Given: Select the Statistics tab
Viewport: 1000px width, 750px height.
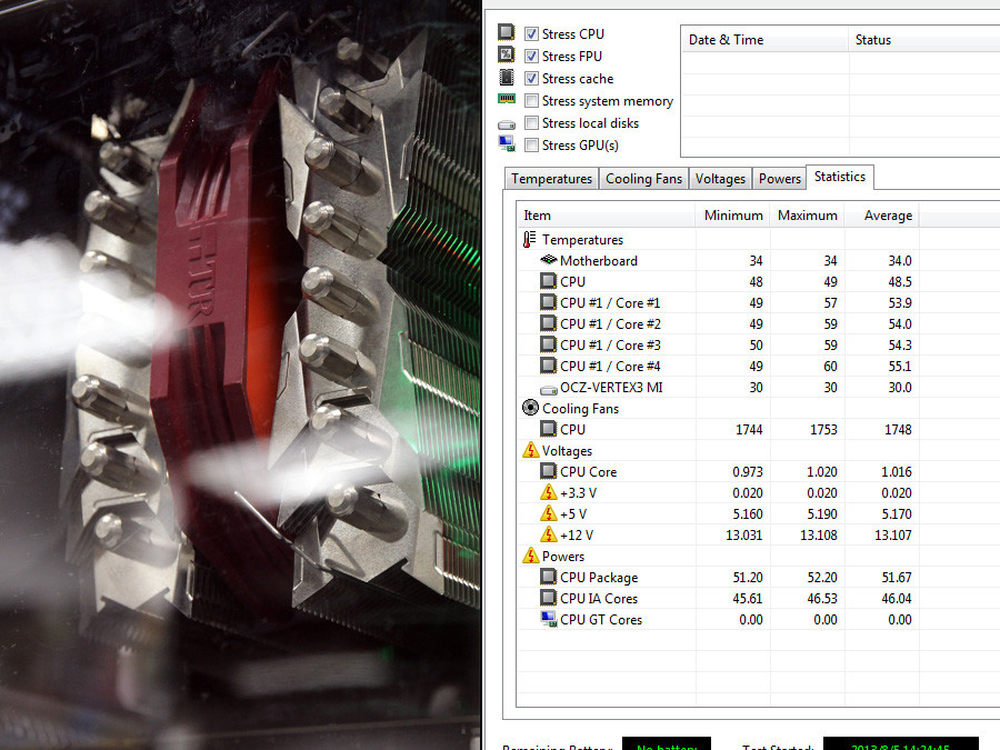Looking at the screenshot, I should coord(840,177).
